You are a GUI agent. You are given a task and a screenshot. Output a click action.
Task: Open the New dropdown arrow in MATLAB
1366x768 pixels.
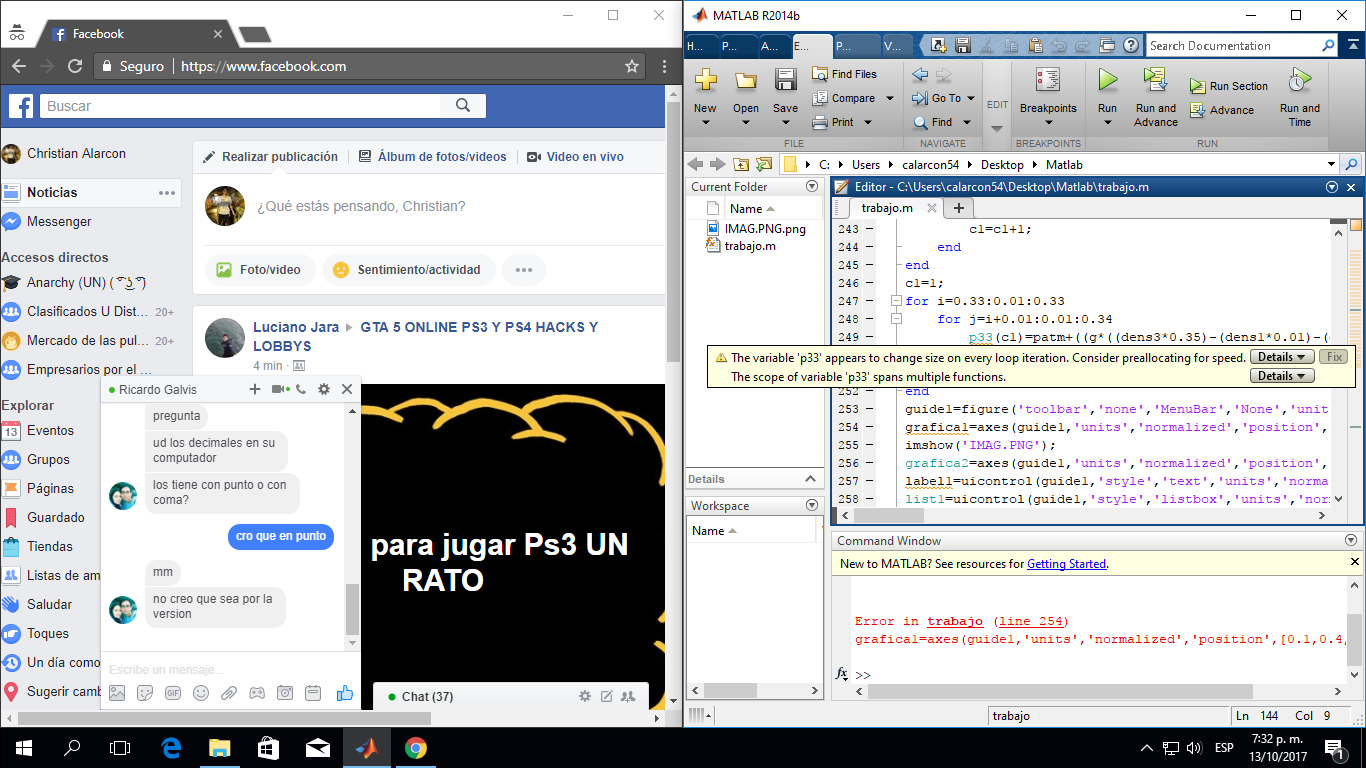point(705,123)
